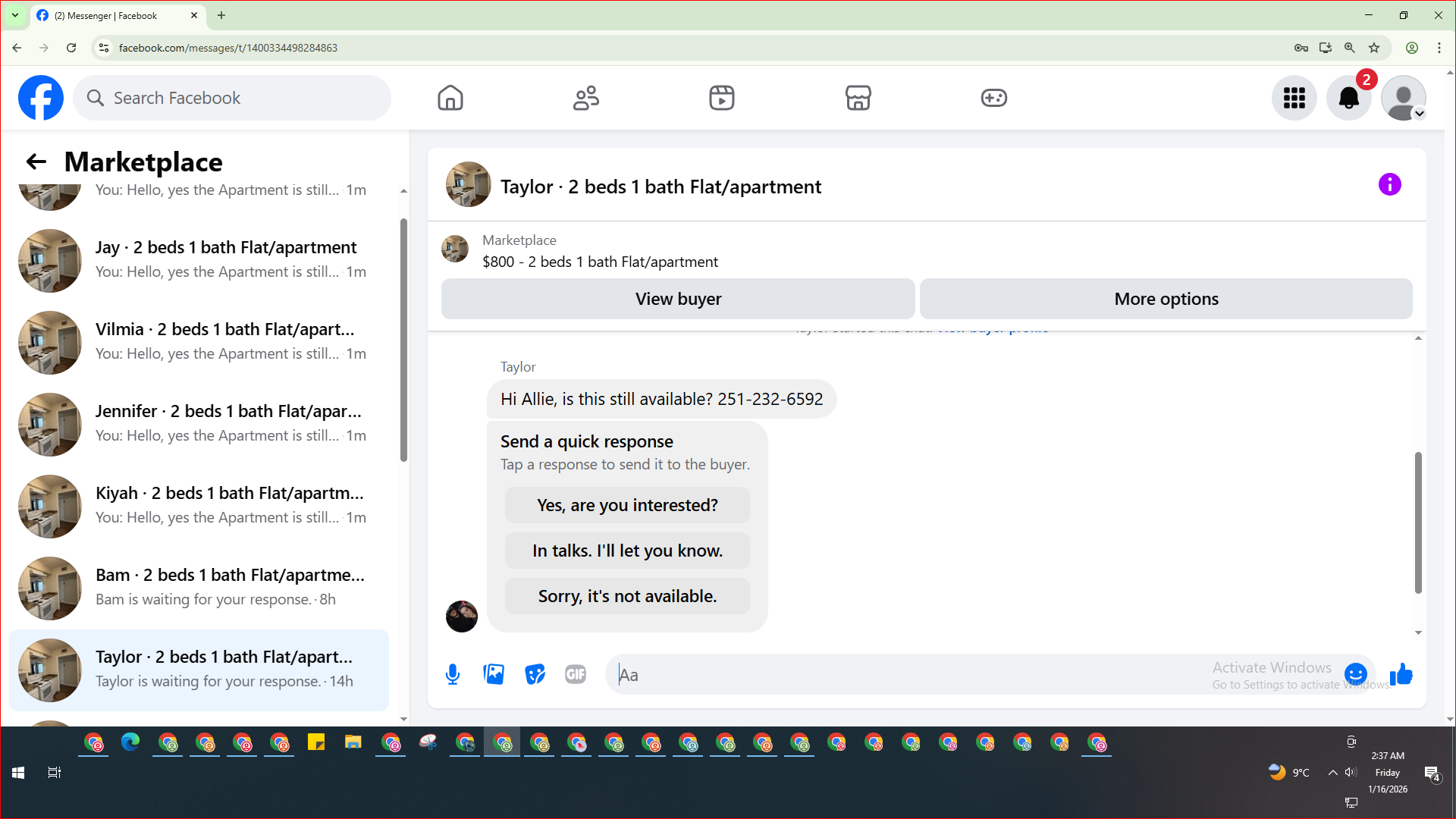Open the Friends tab in top navigation
Screen dimensions: 1456x819
pos(585,98)
